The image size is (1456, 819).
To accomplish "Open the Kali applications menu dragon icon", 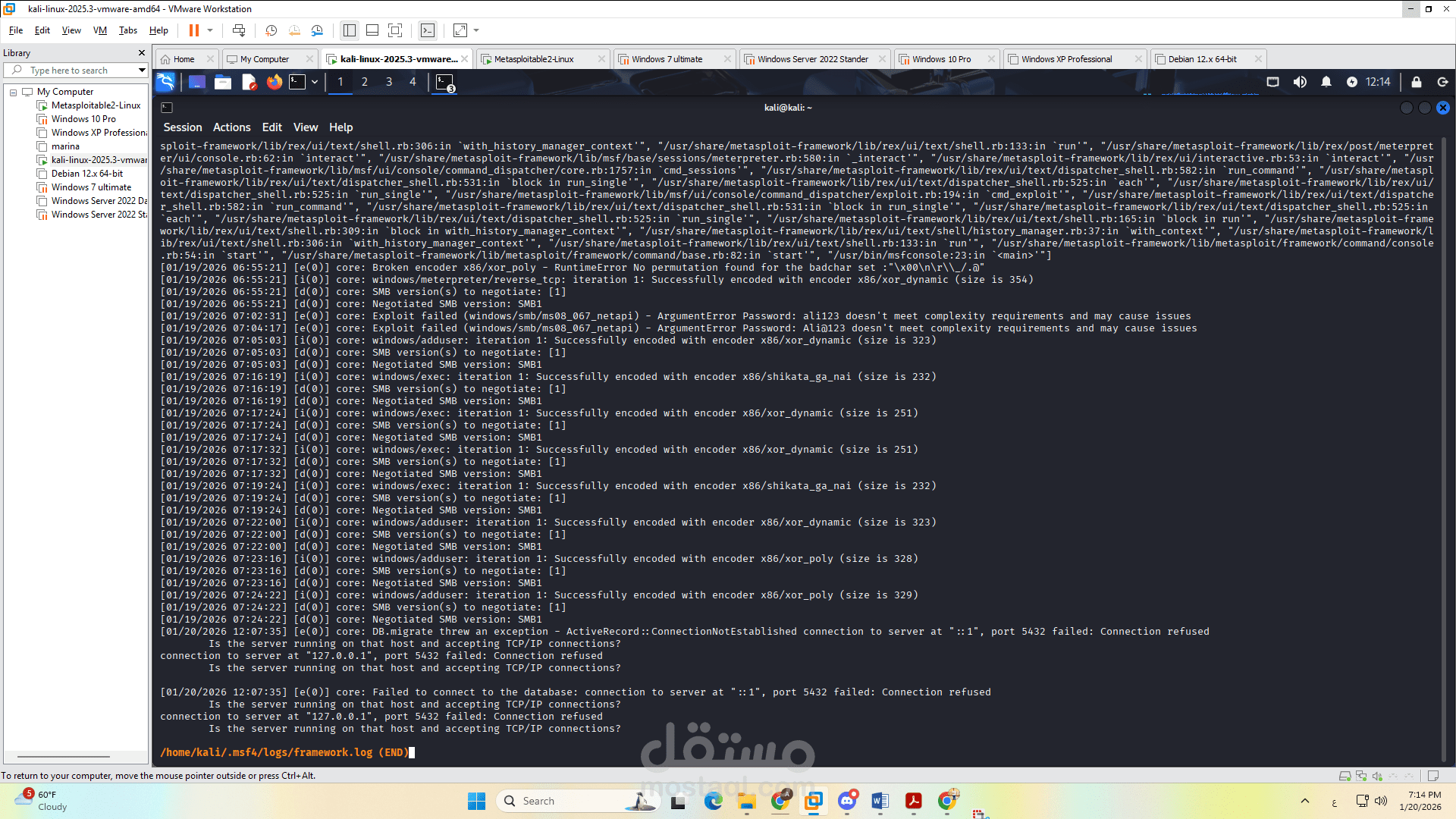I will 165,82.
